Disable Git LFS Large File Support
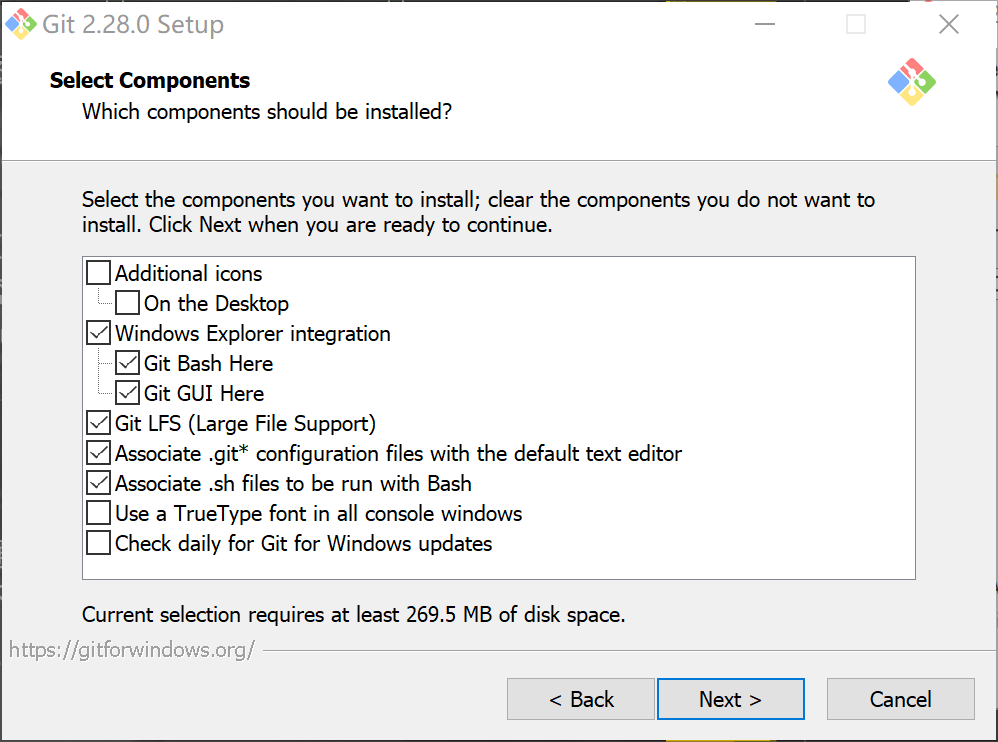This screenshot has height=742, width=998. [x=97, y=422]
